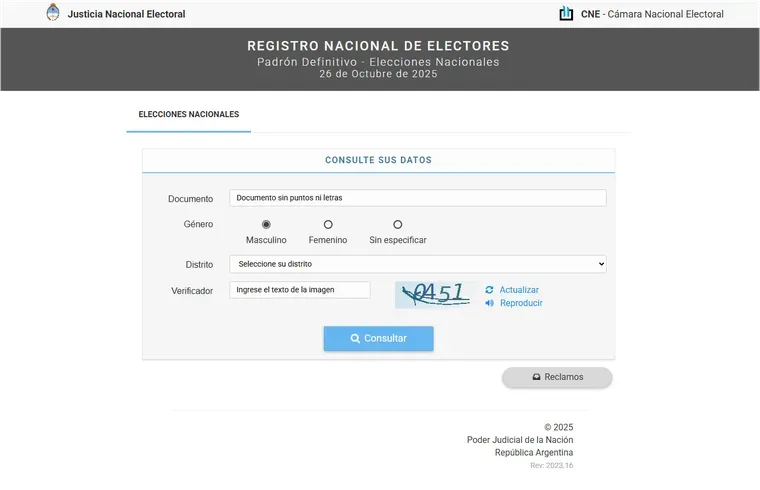Focus the Documento number input field
This screenshot has width=760, height=490.
417,198
